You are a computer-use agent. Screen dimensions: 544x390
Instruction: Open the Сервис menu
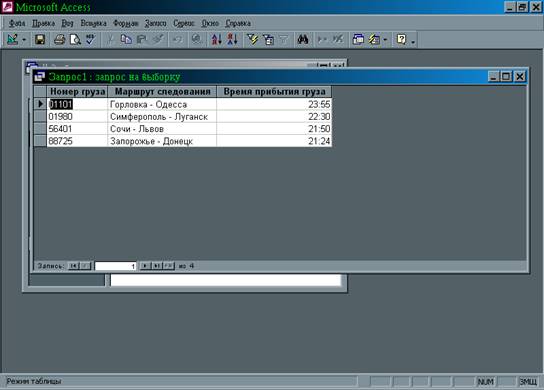click(x=184, y=23)
